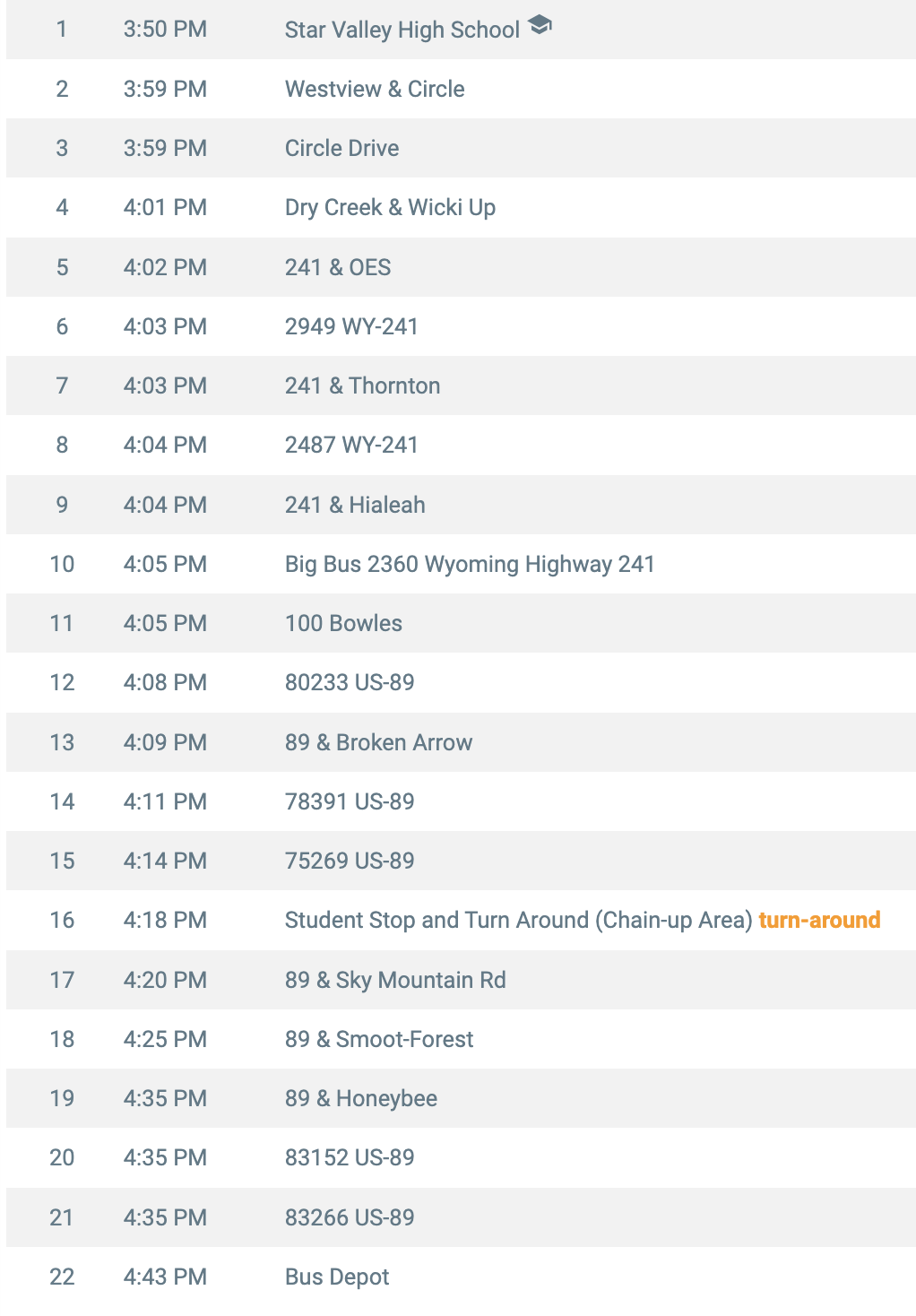Viewport: 916px width, 1316px height.
Task: Click the 89 & Broken Arrow stop
Action: click(378, 742)
